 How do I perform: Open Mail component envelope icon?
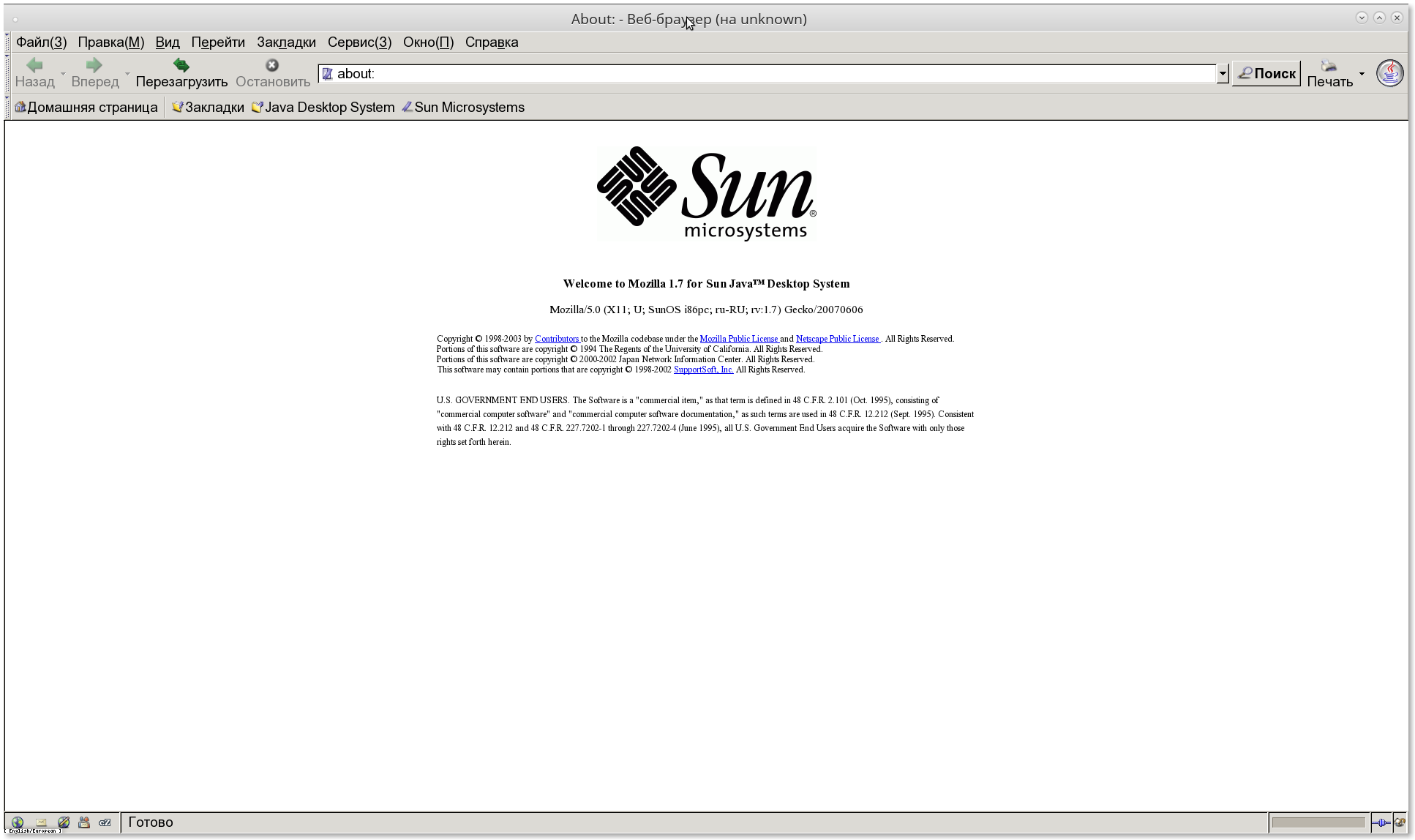click(41, 822)
